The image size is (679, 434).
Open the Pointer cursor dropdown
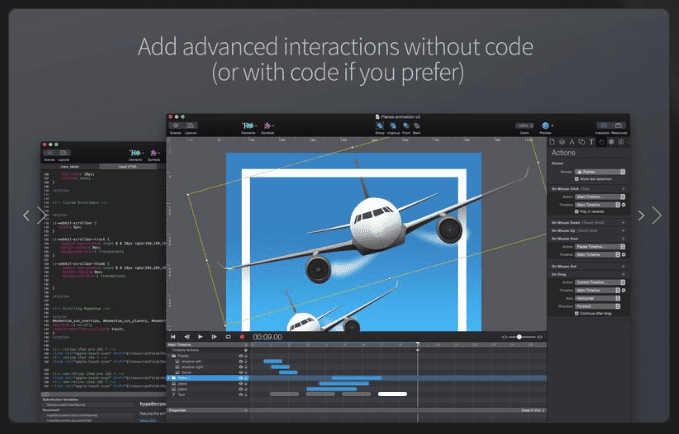pos(600,172)
